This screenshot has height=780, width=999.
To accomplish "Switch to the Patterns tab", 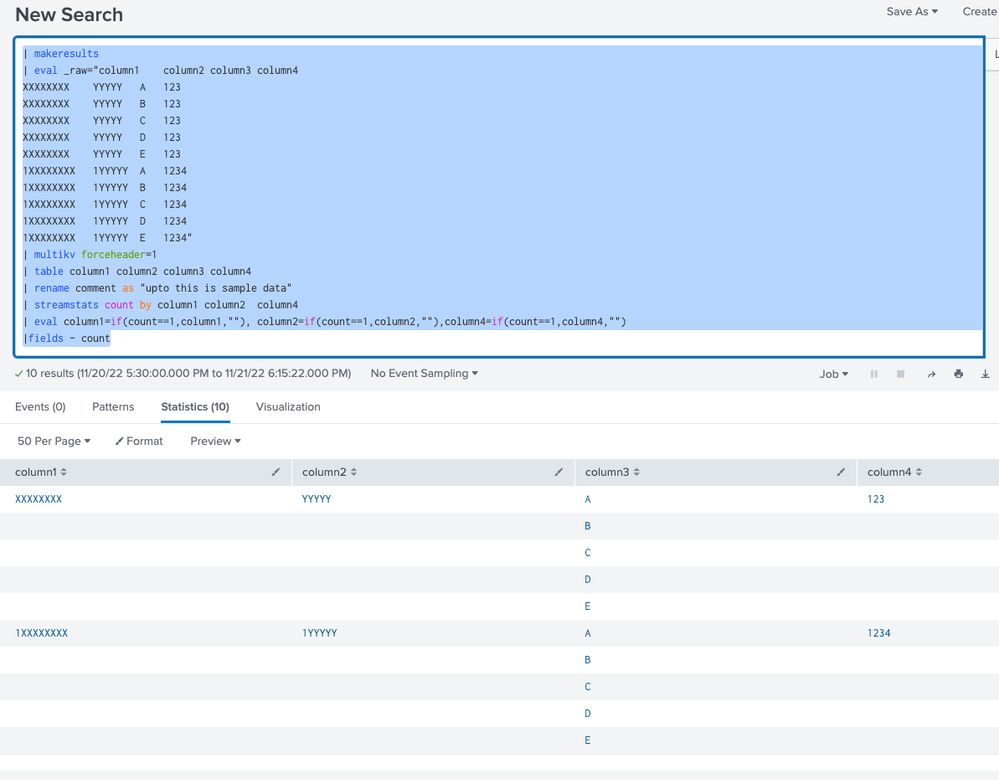I will point(113,407).
